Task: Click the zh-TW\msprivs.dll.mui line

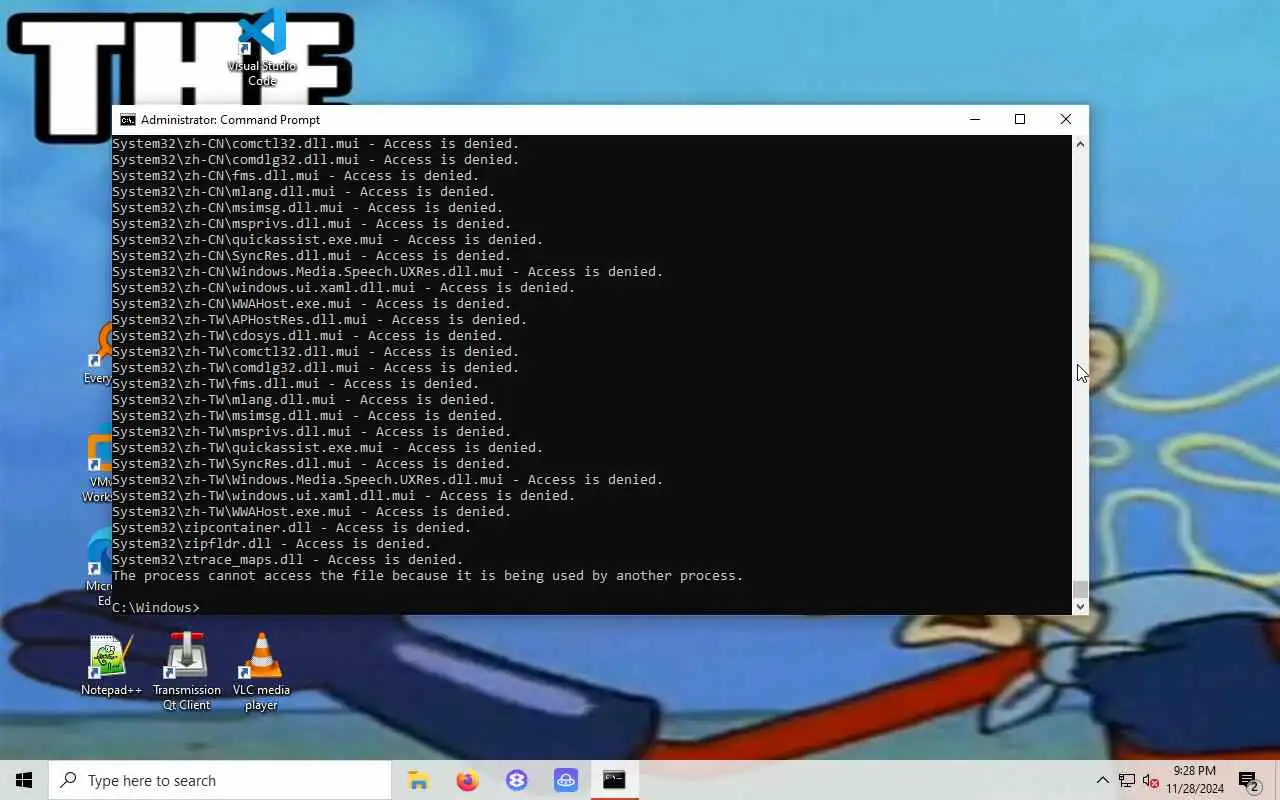Action: pos(312,432)
